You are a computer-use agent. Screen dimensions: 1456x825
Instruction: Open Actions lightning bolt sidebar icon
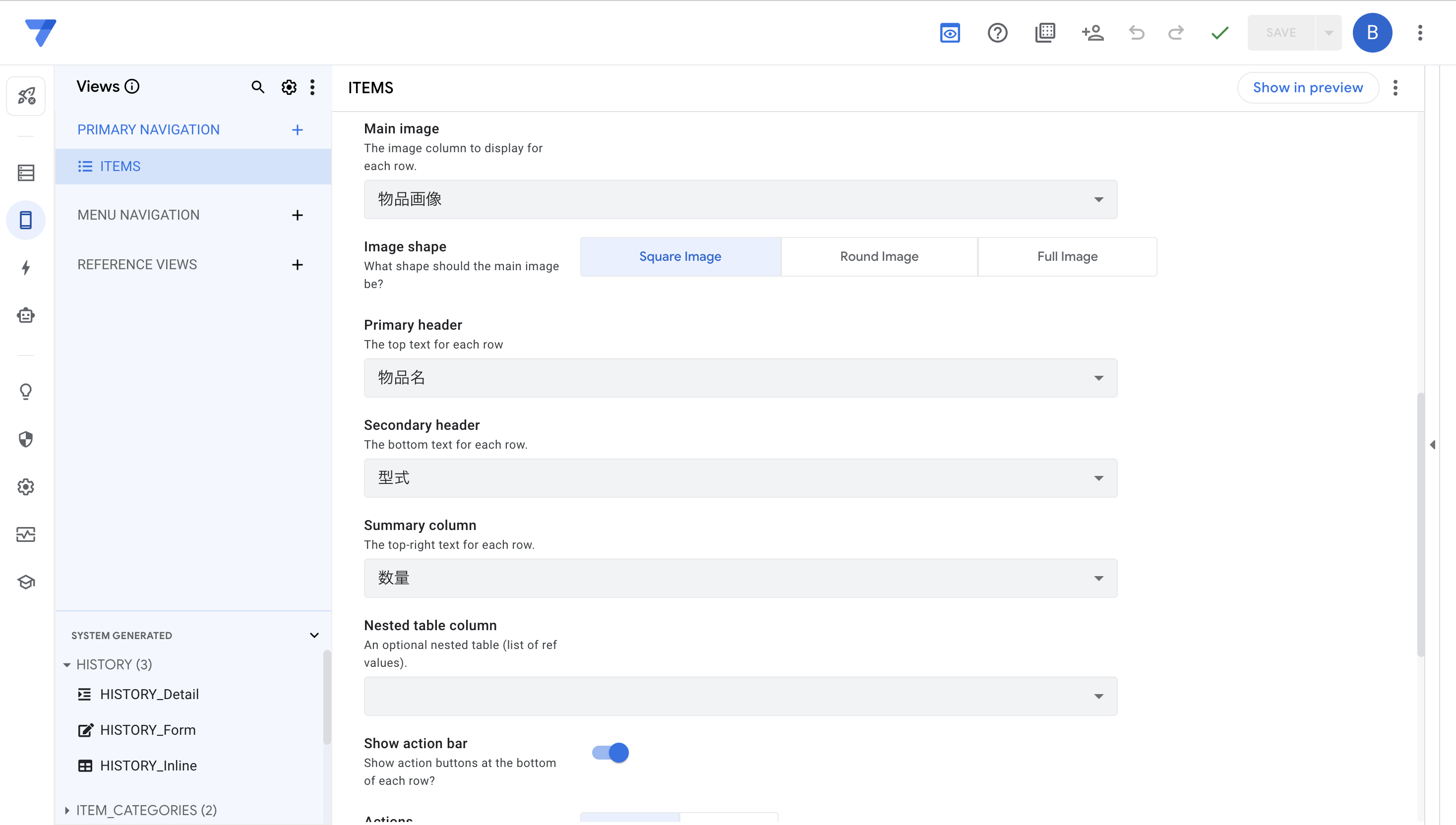[25, 267]
